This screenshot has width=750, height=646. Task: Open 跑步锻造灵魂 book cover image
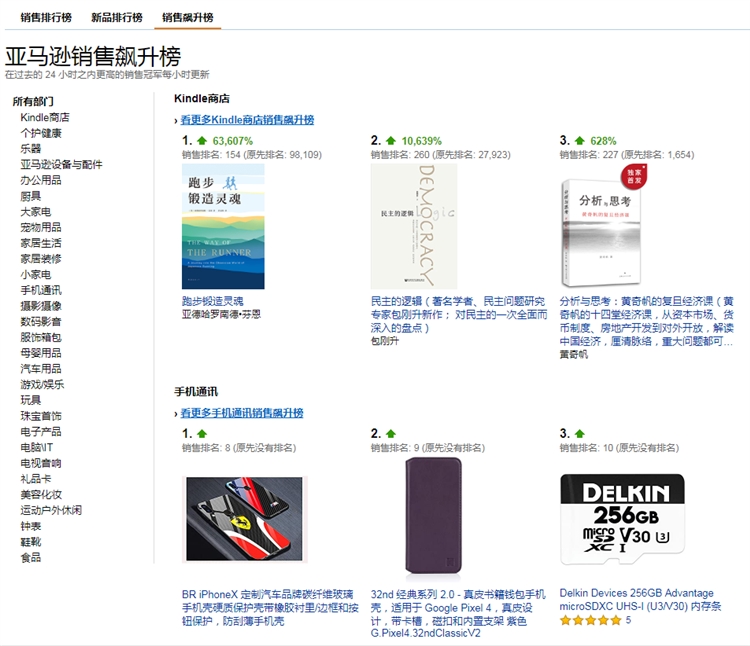223,226
